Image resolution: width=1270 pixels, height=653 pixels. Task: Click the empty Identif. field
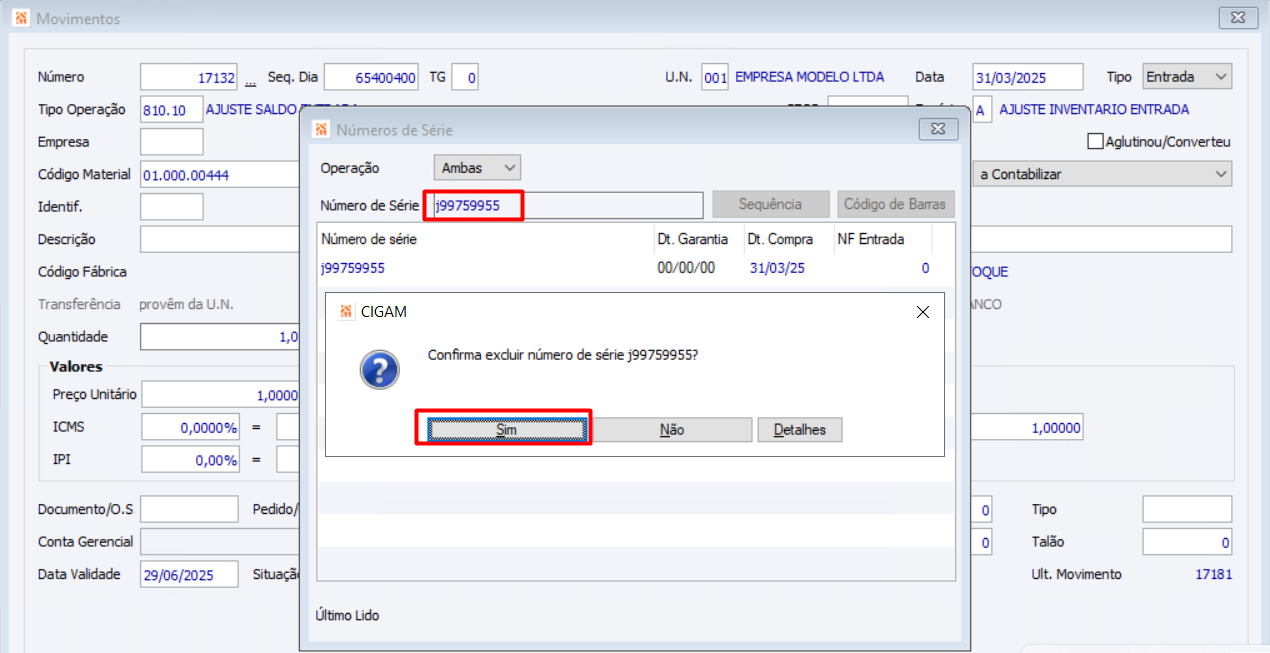(172, 207)
